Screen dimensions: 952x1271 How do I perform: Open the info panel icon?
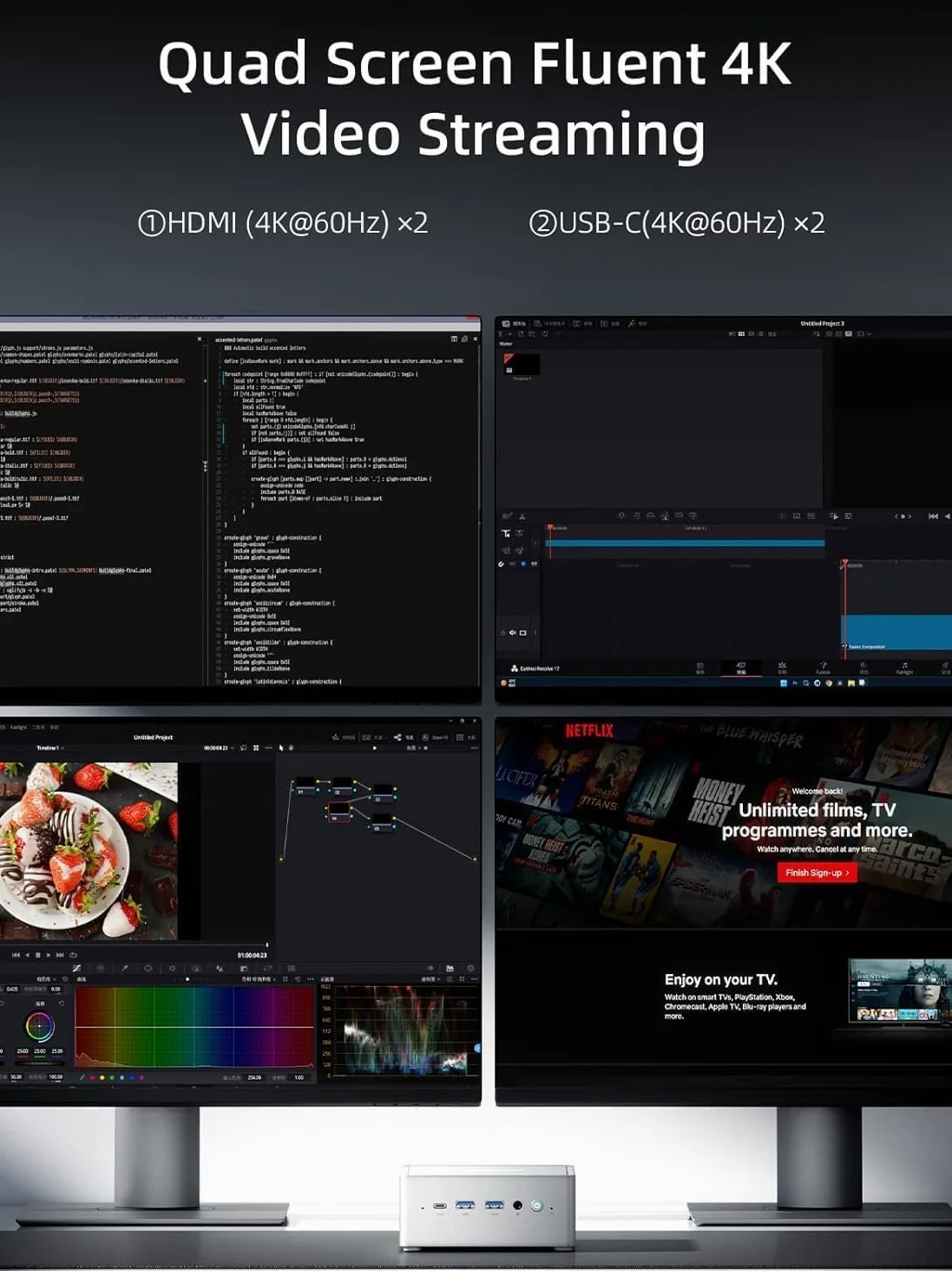[x=470, y=968]
